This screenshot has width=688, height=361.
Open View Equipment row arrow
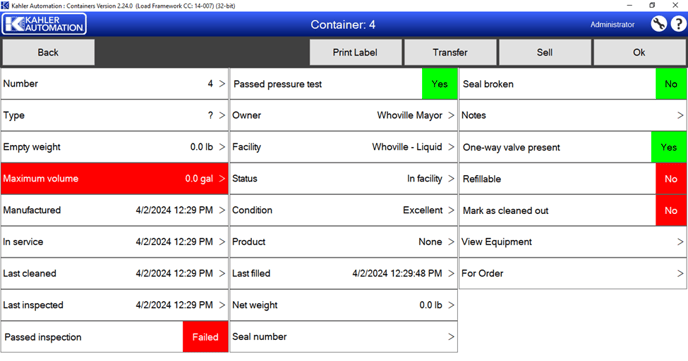[680, 242]
